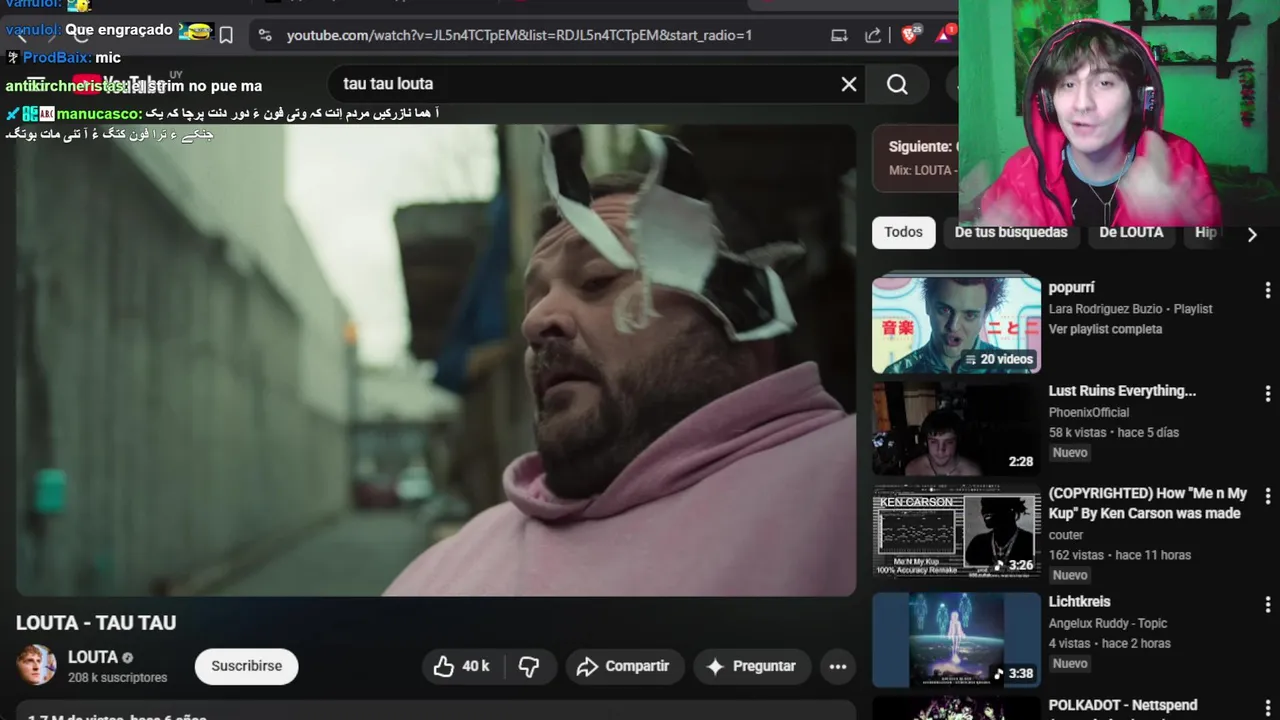
Task: Click the '(COPYRIGHTED) How Me n My Kup' title
Action: click(1148, 503)
